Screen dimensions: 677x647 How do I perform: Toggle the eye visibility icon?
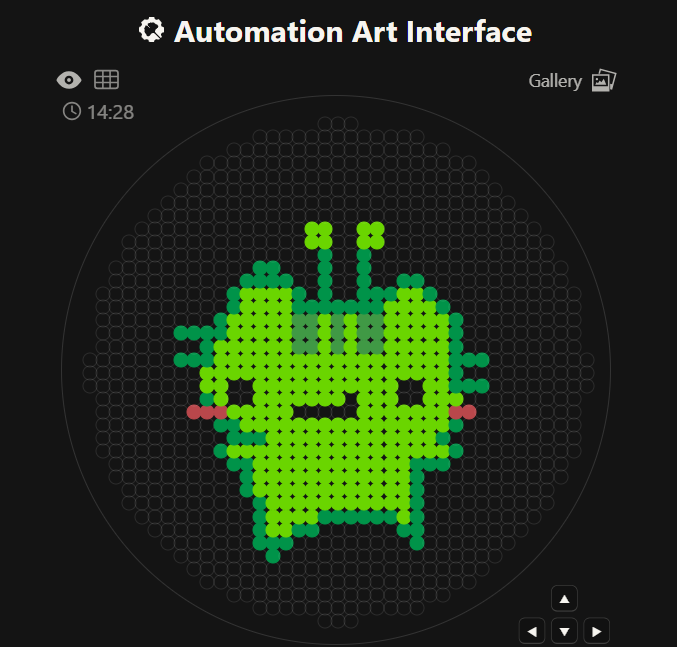click(69, 80)
